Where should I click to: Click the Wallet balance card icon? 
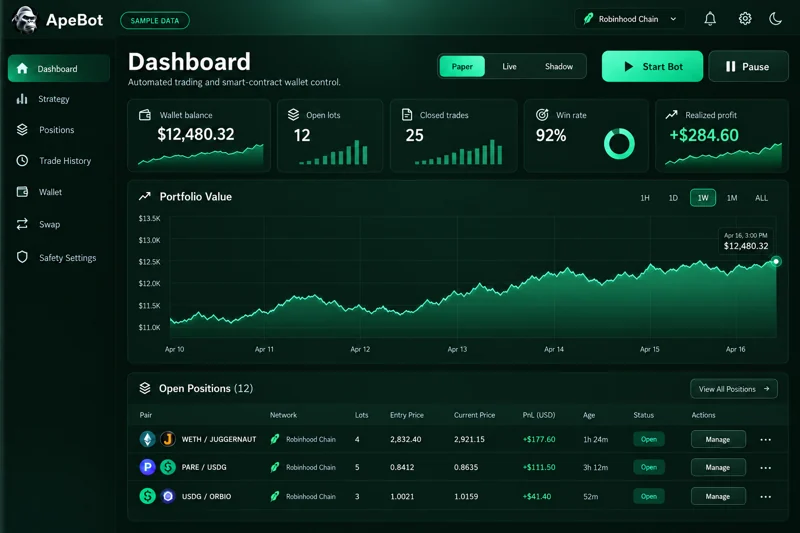pyautogui.click(x=145, y=115)
